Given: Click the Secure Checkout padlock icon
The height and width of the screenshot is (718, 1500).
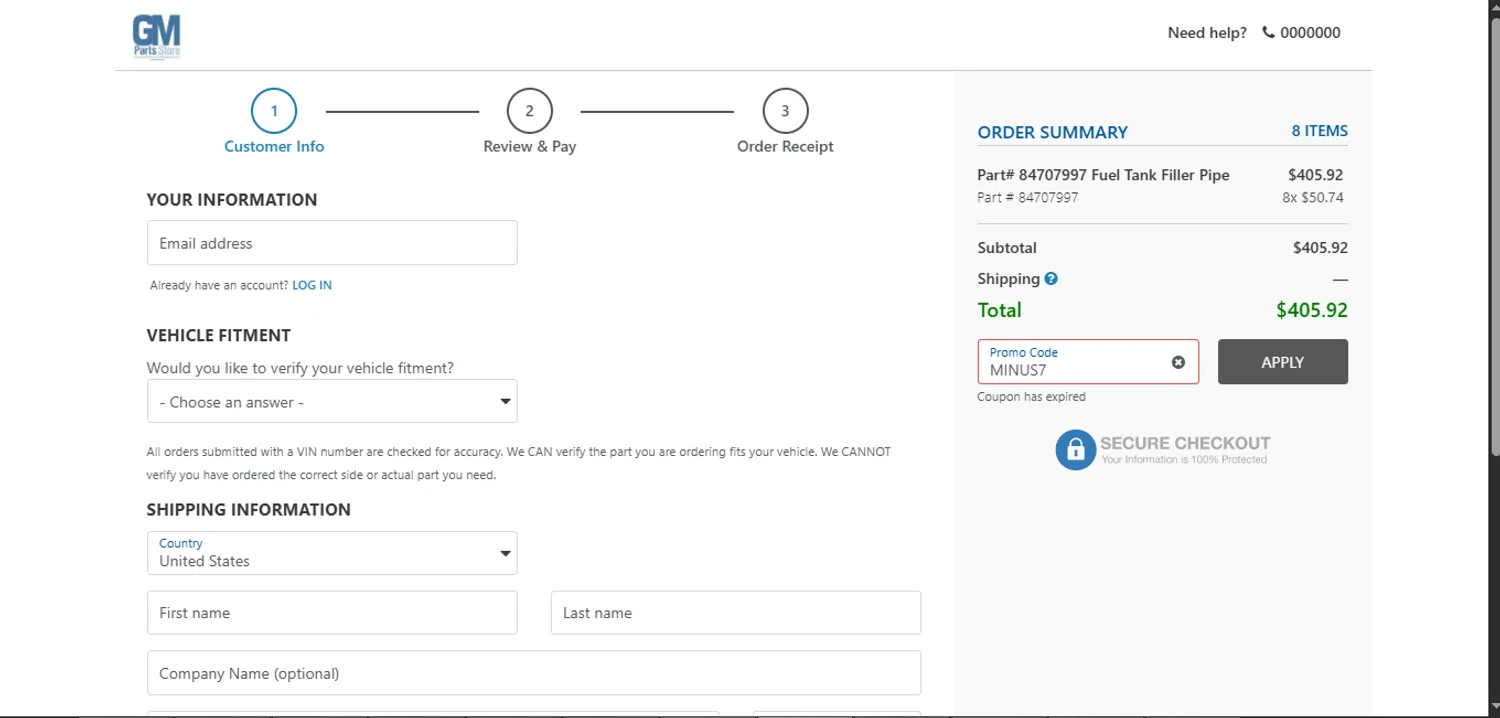Looking at the screenshot, I should [x=1076, y=450].
